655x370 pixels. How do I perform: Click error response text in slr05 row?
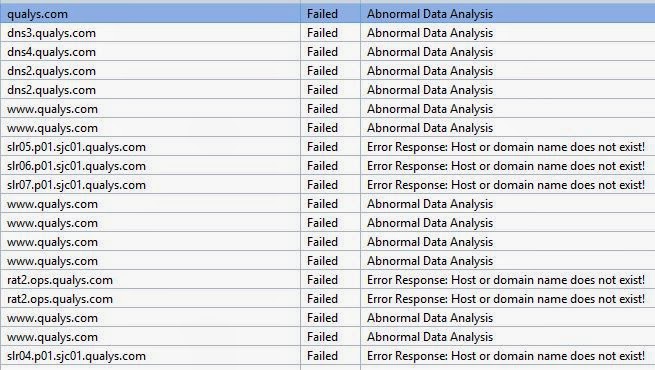pos(506,147)
